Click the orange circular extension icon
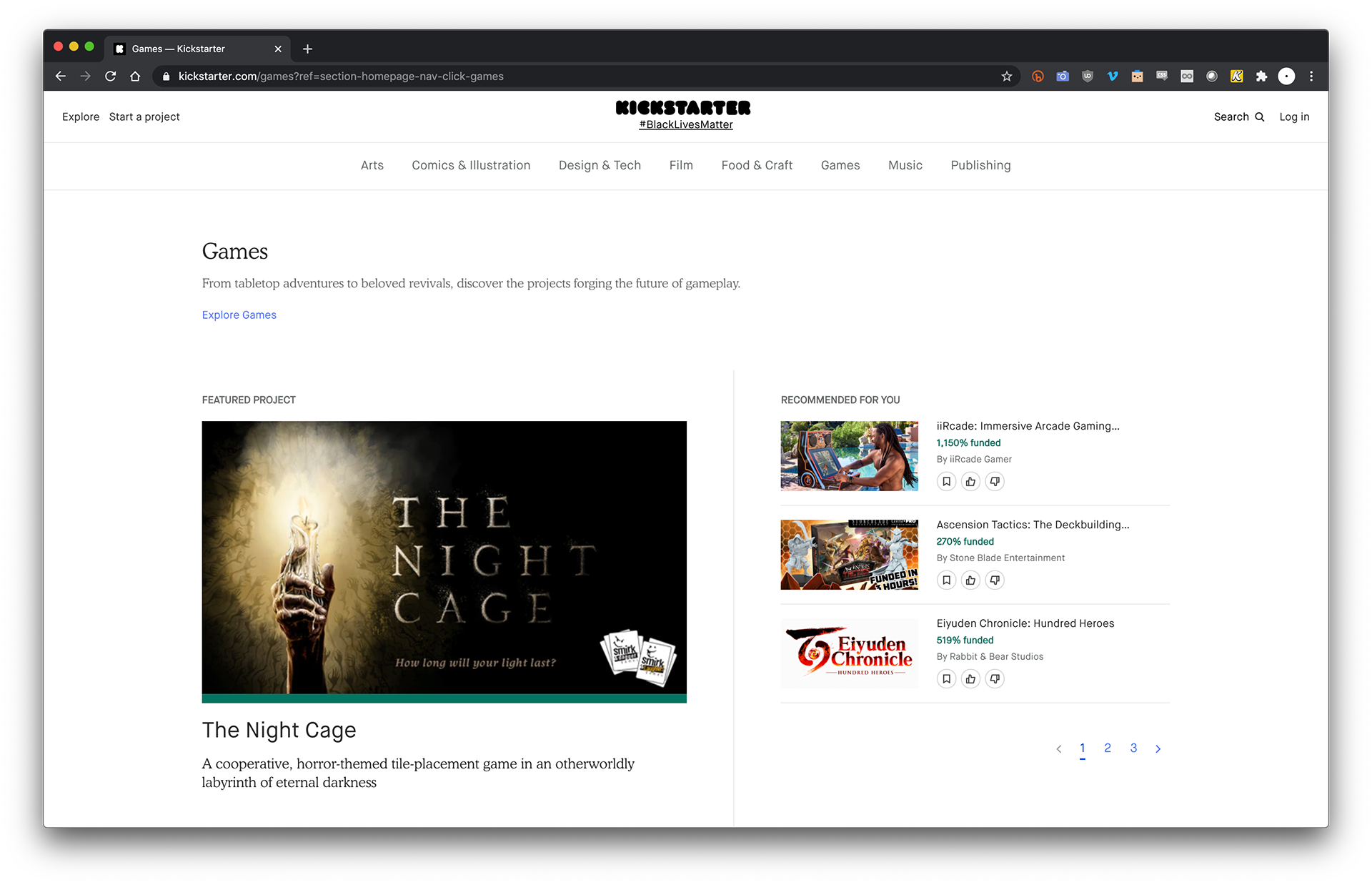Image resolution: width=1372 pixels, height=885 pixels. [x=1038, y=76]
